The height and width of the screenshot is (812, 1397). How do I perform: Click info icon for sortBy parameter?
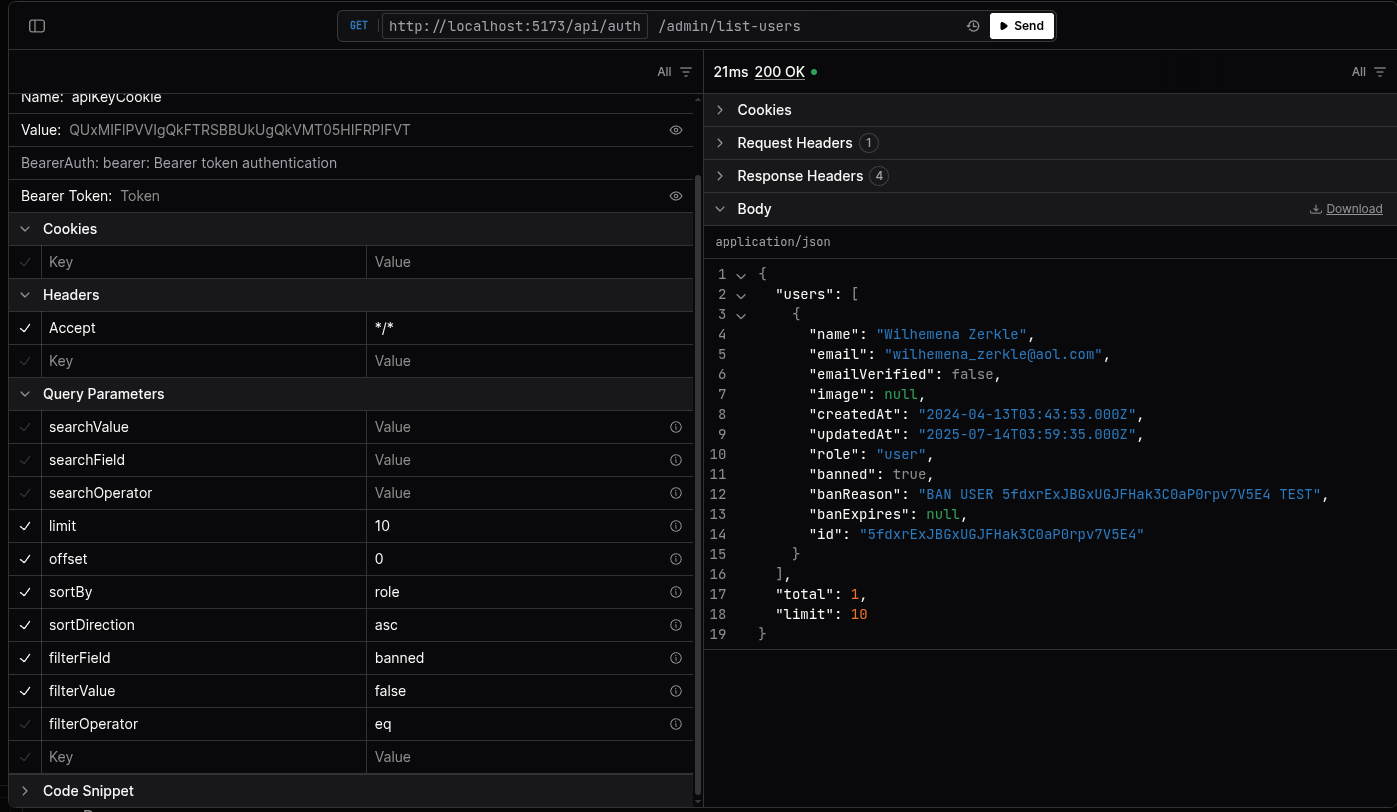676,592
